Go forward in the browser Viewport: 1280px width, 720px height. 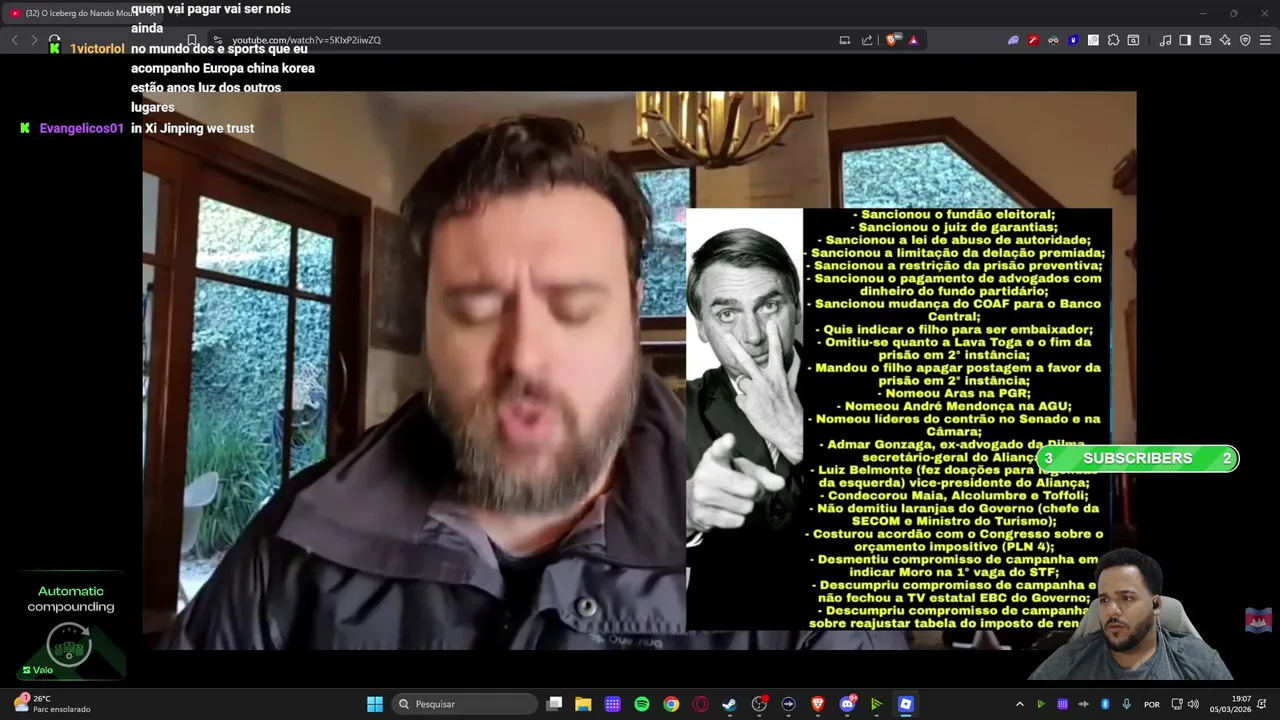pos(33,40)
